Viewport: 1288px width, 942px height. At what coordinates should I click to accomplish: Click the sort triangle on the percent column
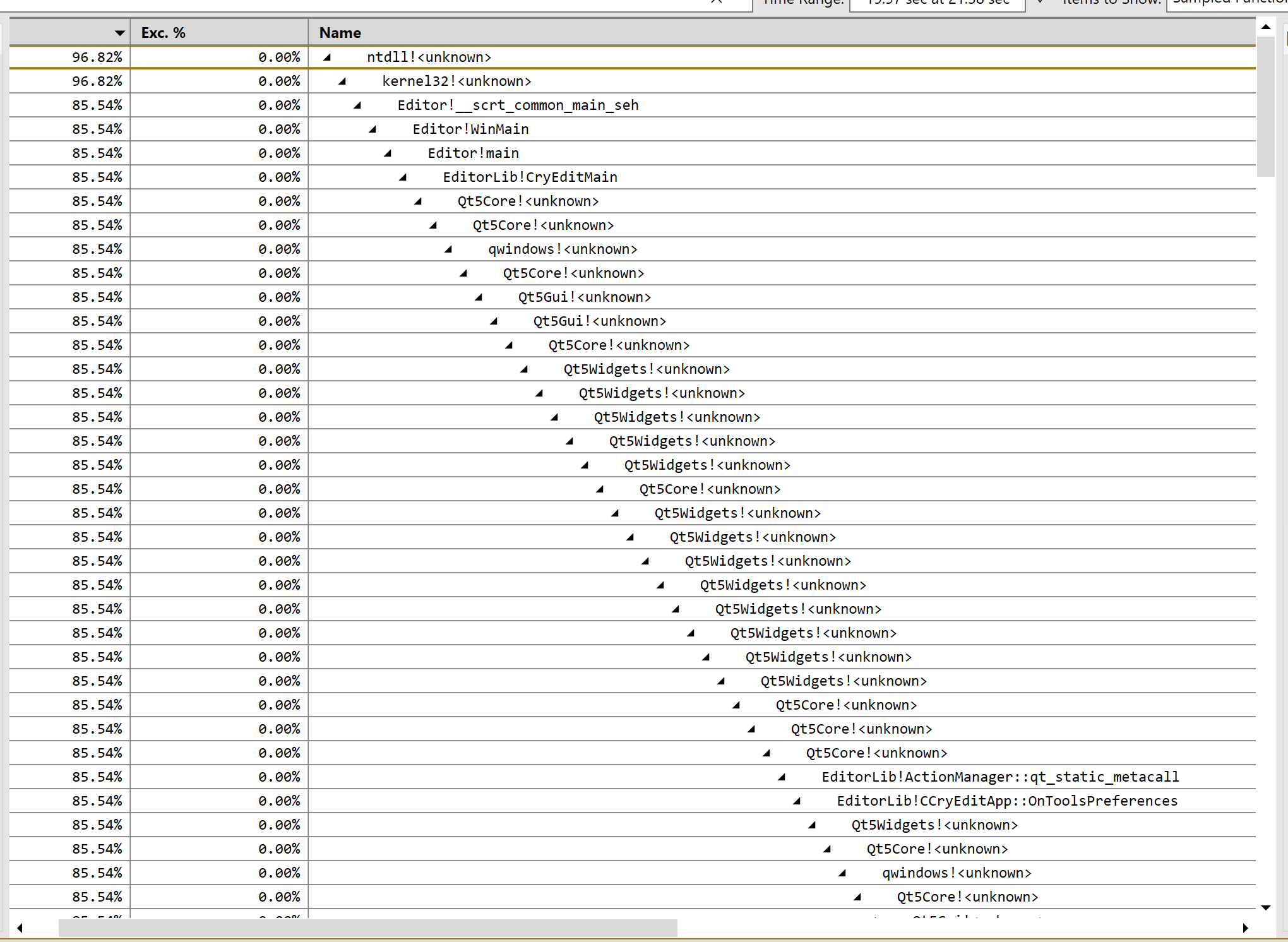119,32
